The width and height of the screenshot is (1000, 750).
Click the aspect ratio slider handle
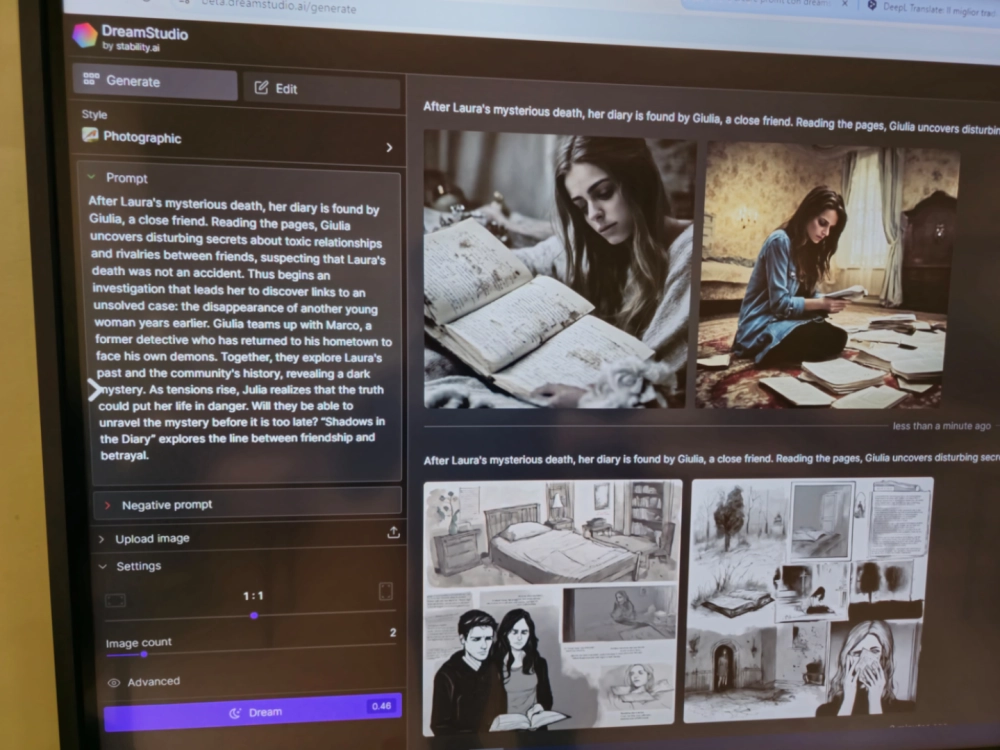coord(254,616)
